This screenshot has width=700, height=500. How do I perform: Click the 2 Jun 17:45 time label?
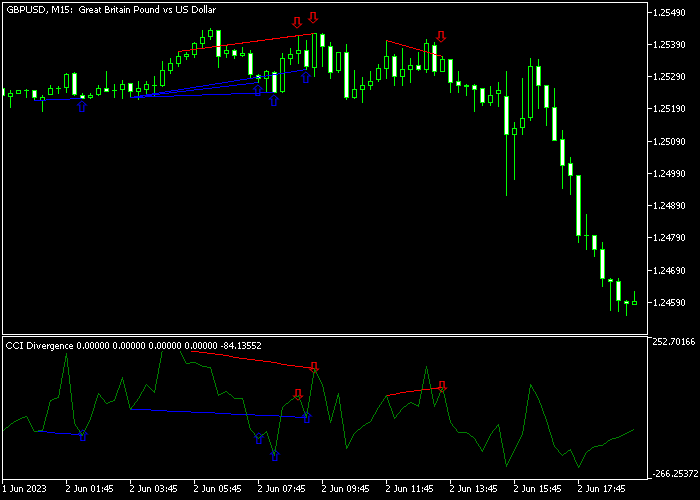pyautogui.click(x=602, y=489)
